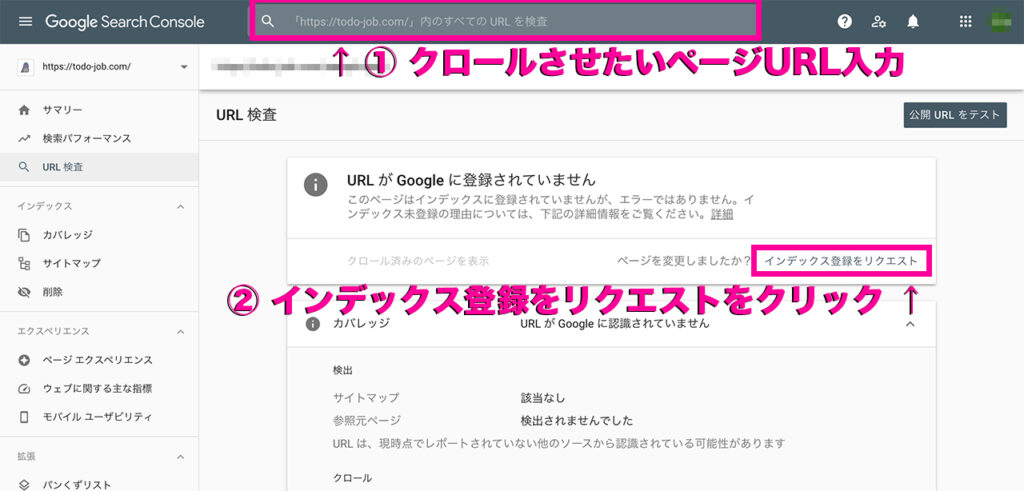Select the 該当なし sitemap value
Screen dimensions: 1024x491
[543, 398]
